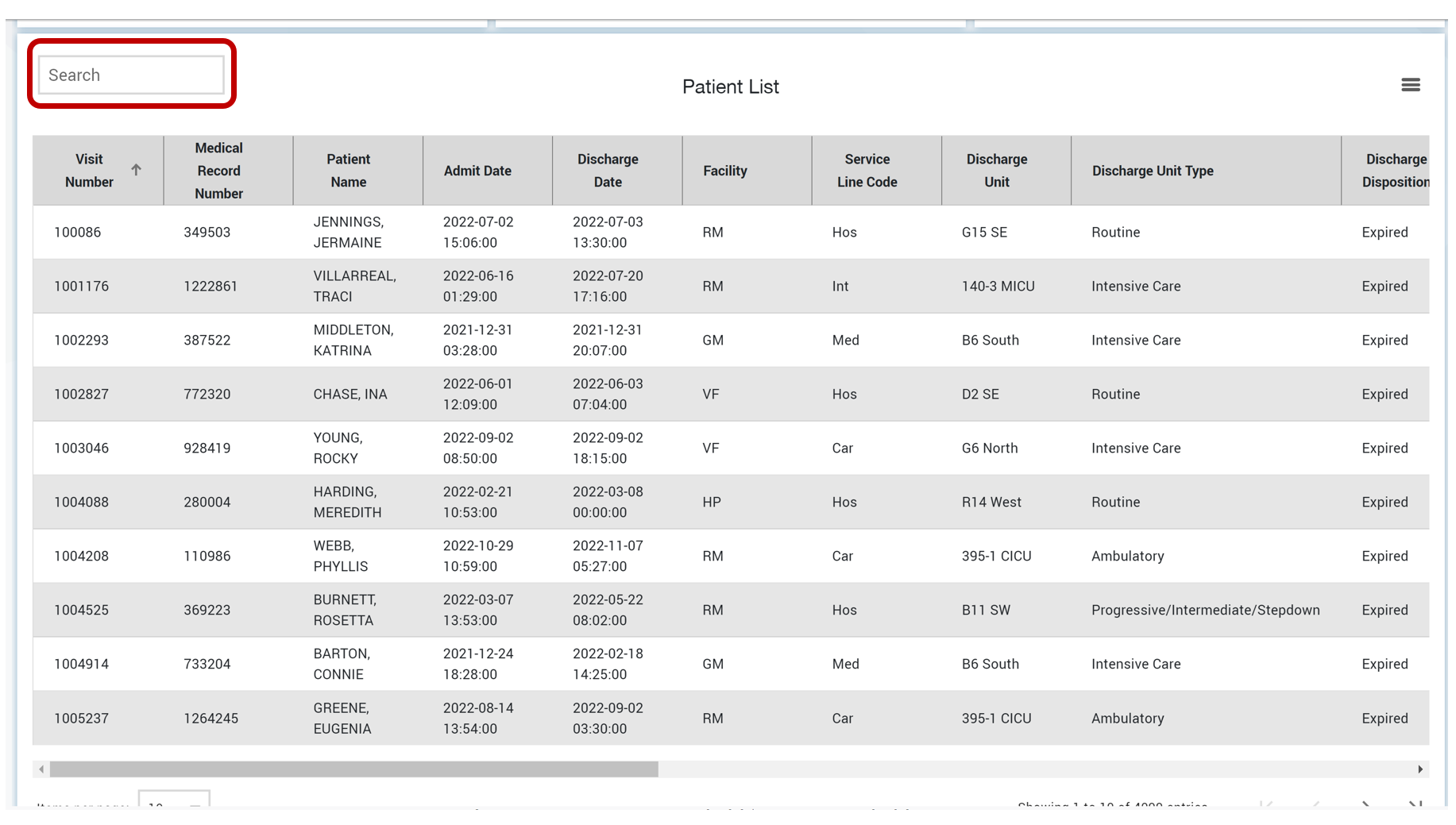The height and width of the screenshot is (825, 1456).
Task: Click admit date 2022-07-02 15:06:00
Action: pos(478,233)
